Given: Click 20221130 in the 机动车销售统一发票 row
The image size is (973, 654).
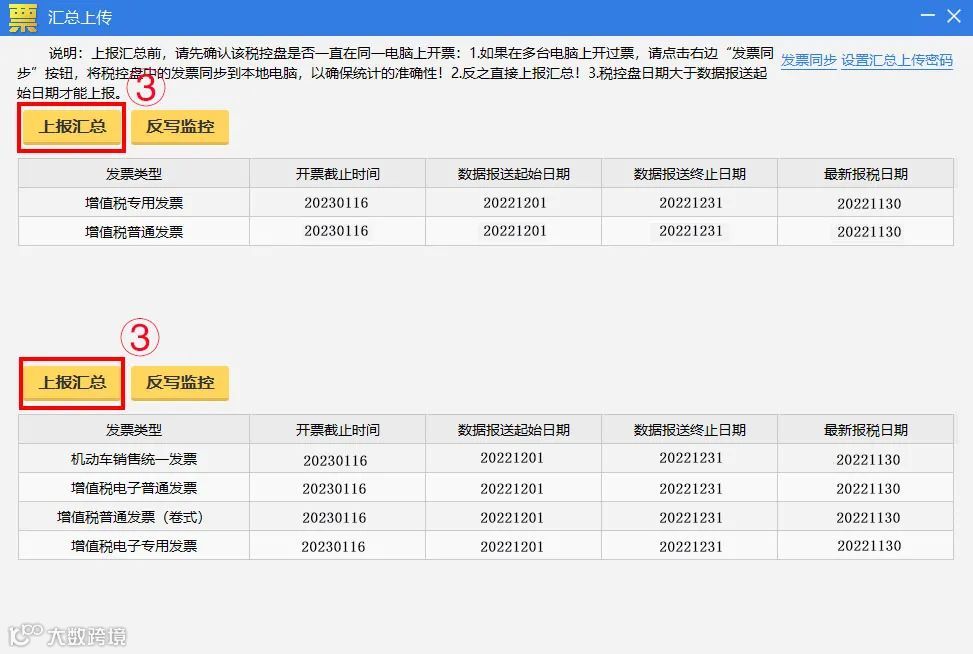Looking at the screenshot, I should tap(868, 460).
